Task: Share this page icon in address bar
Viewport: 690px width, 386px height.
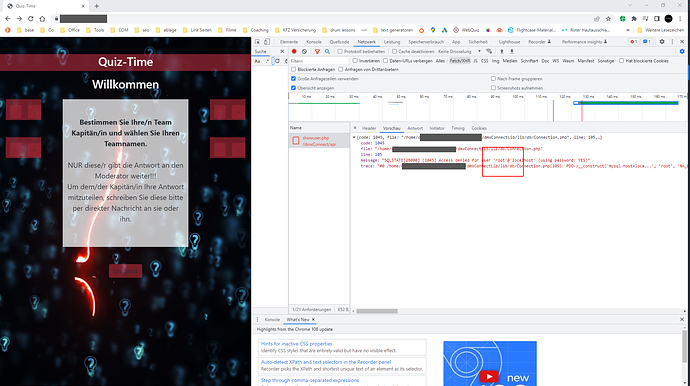Action: point(597,18)
